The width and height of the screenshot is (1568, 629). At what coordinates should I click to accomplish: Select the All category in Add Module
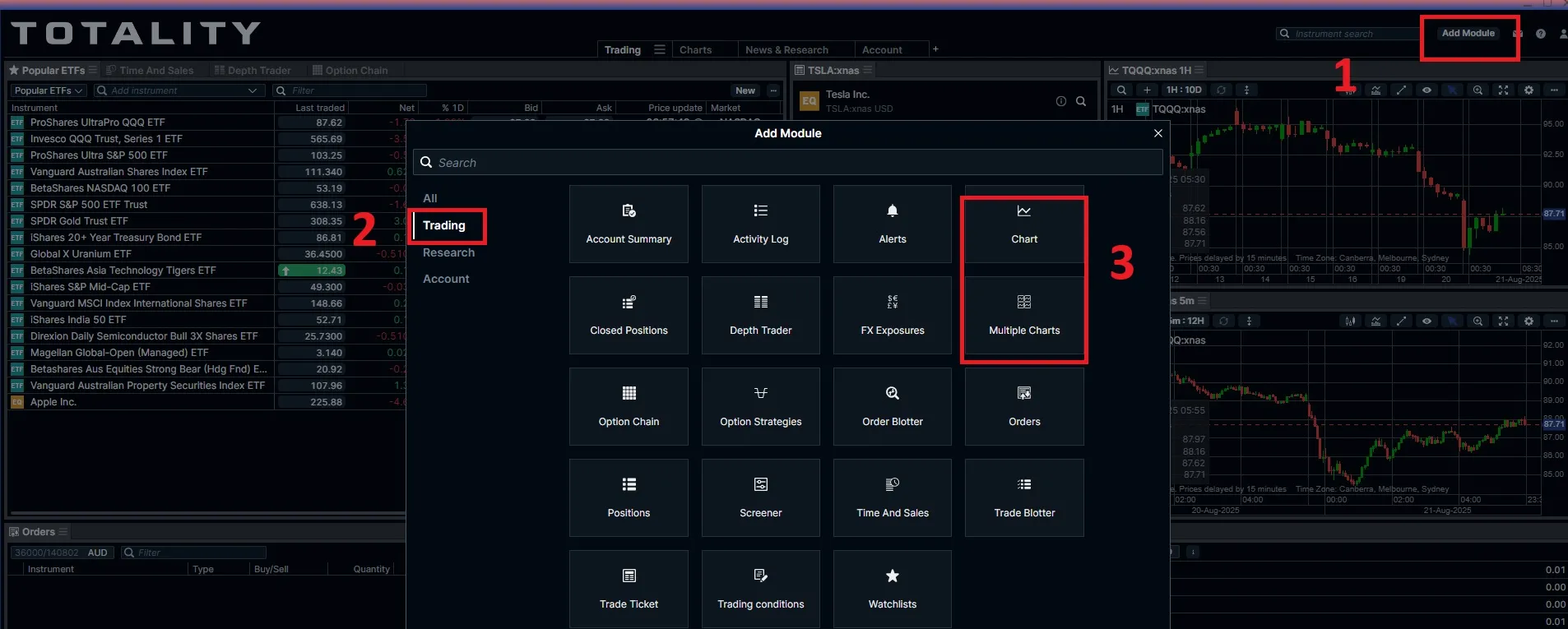(430, 198)
